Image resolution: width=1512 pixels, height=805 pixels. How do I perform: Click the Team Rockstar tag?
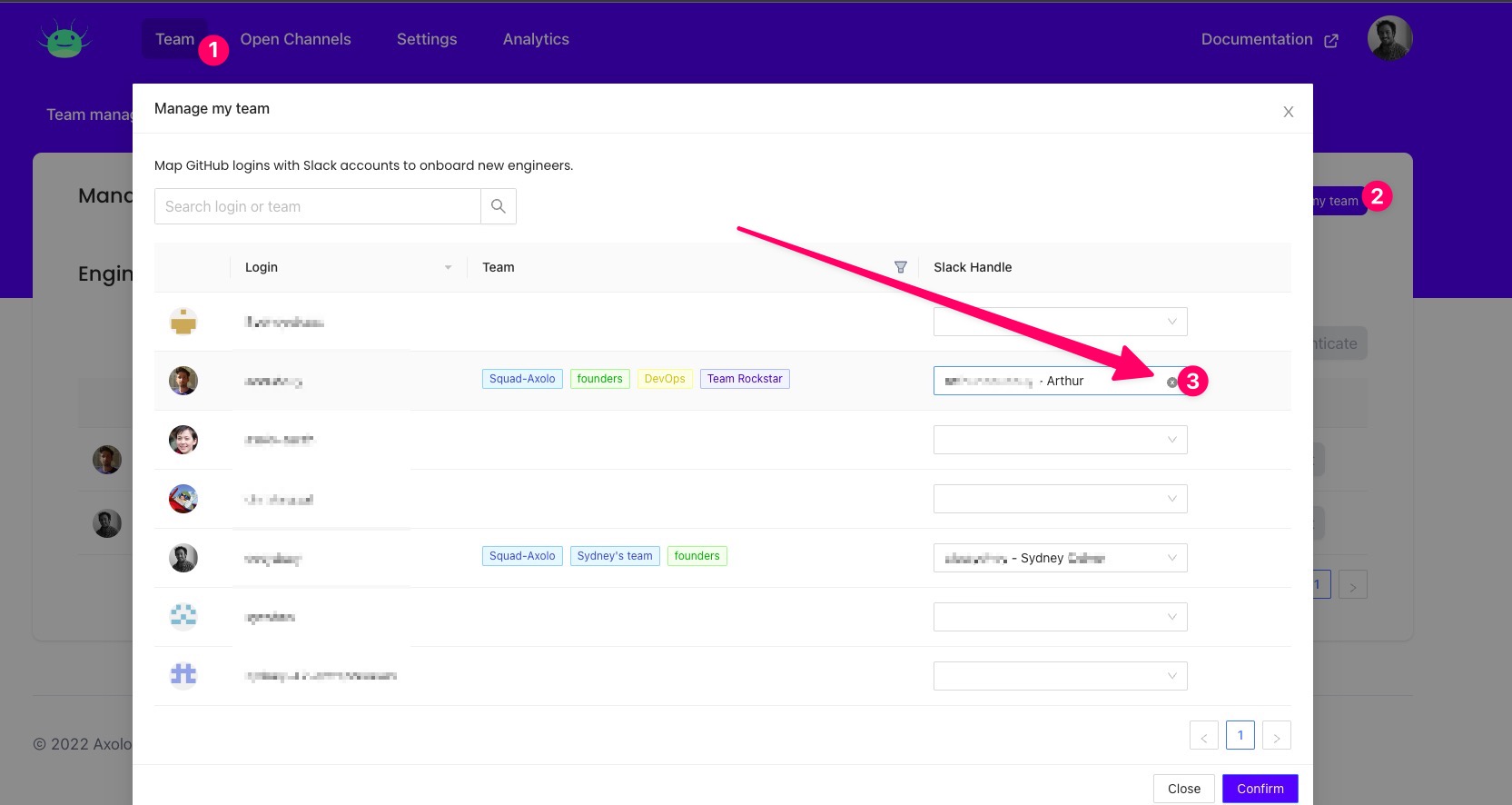(745, 379)
